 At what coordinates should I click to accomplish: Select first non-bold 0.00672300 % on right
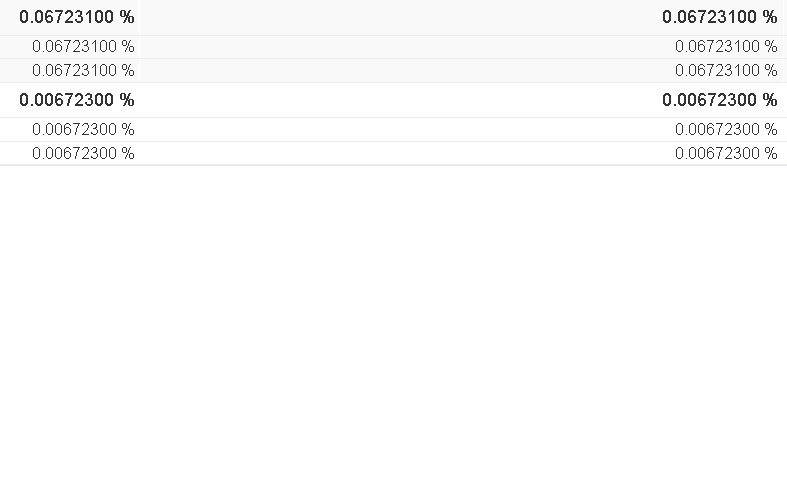click(726, 130)
